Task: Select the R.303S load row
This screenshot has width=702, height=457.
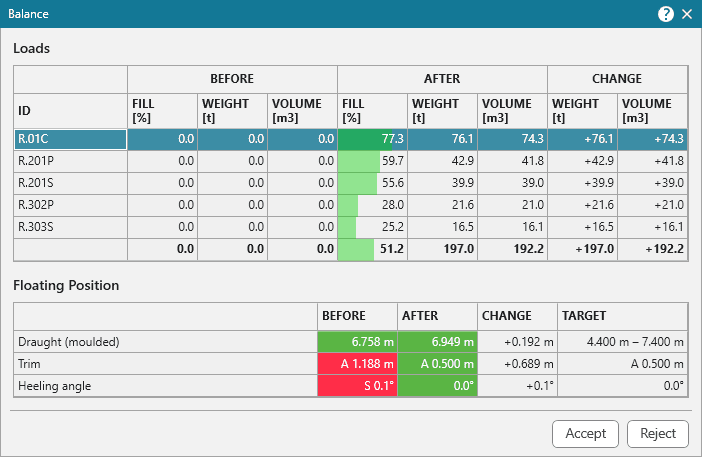Action: (x=351, y=226)
